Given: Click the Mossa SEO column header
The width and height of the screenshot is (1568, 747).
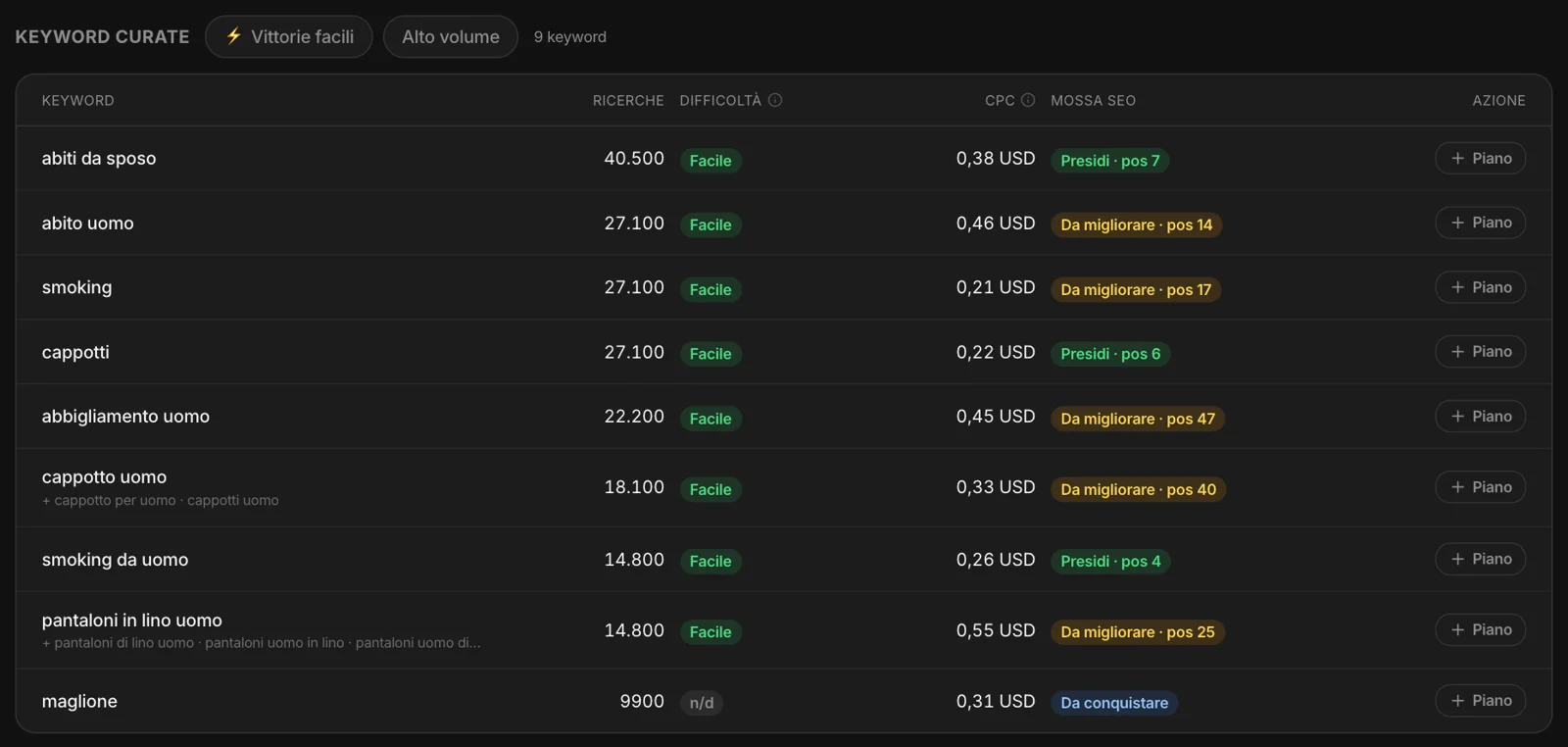Looking at the screenshot, I should pos(1094,100).
